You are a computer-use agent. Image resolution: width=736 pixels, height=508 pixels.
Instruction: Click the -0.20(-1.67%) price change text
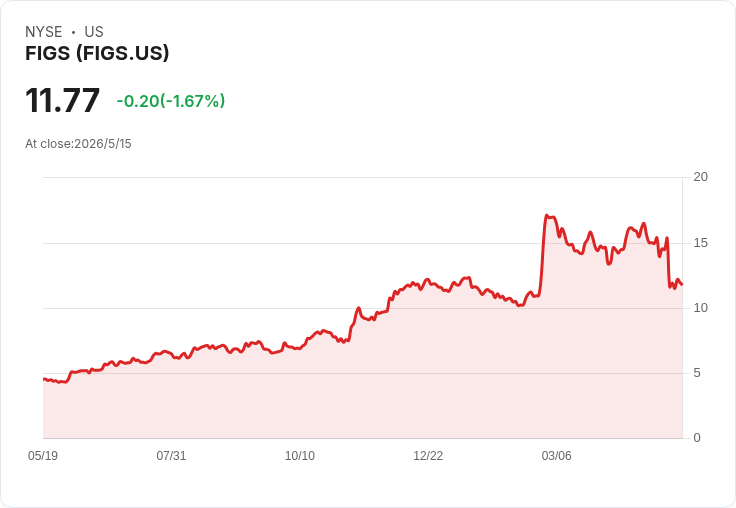(171, 101)
